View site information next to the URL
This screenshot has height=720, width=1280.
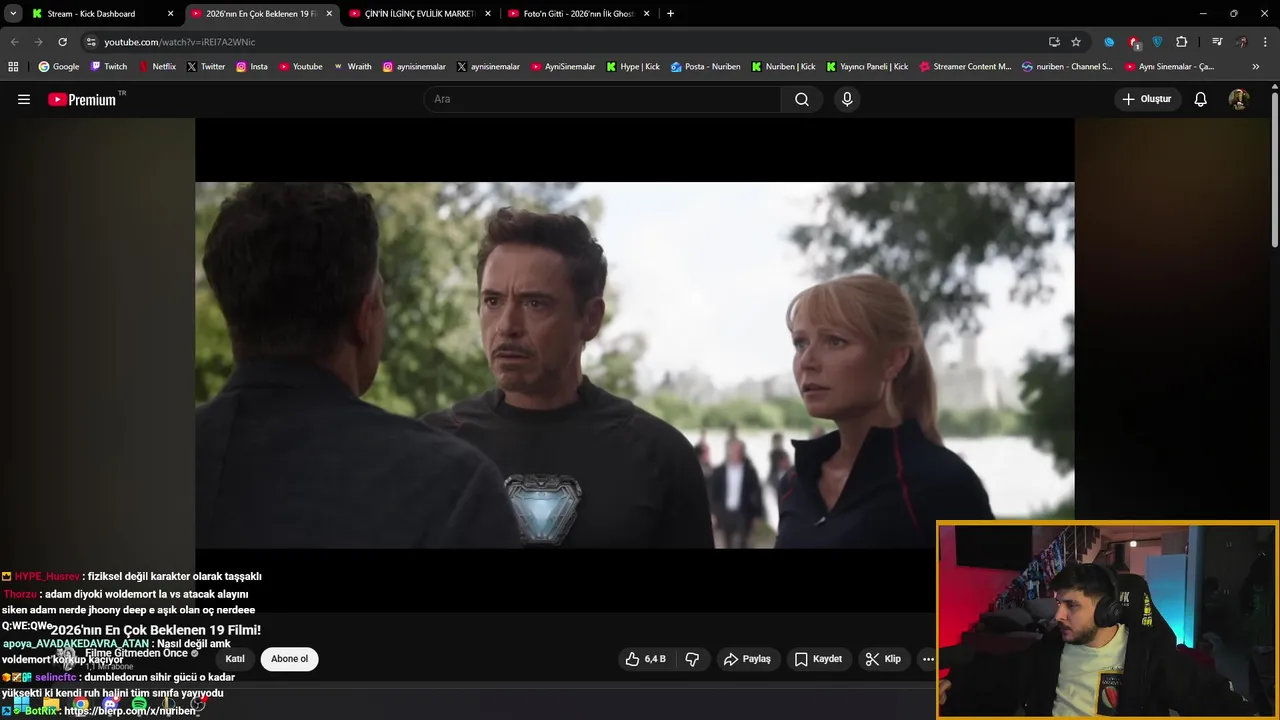pyautogui.click(x=91, y=42)
